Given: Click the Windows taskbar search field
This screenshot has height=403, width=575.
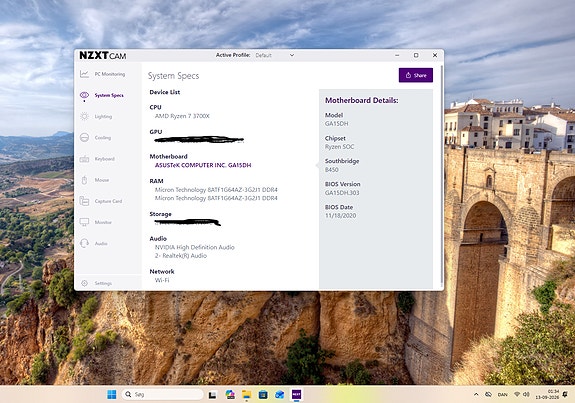Looking at the screenshot, I should (x=162, y=394).
